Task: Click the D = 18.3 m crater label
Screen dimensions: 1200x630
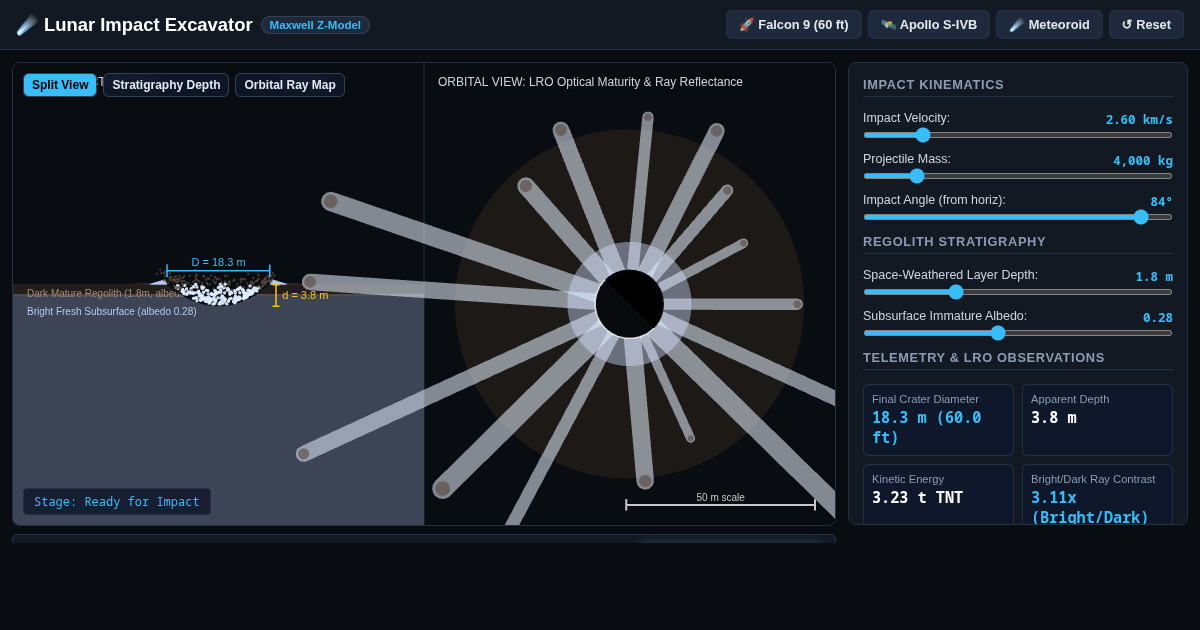Action: pyautogui.click(x=218, y=262)
